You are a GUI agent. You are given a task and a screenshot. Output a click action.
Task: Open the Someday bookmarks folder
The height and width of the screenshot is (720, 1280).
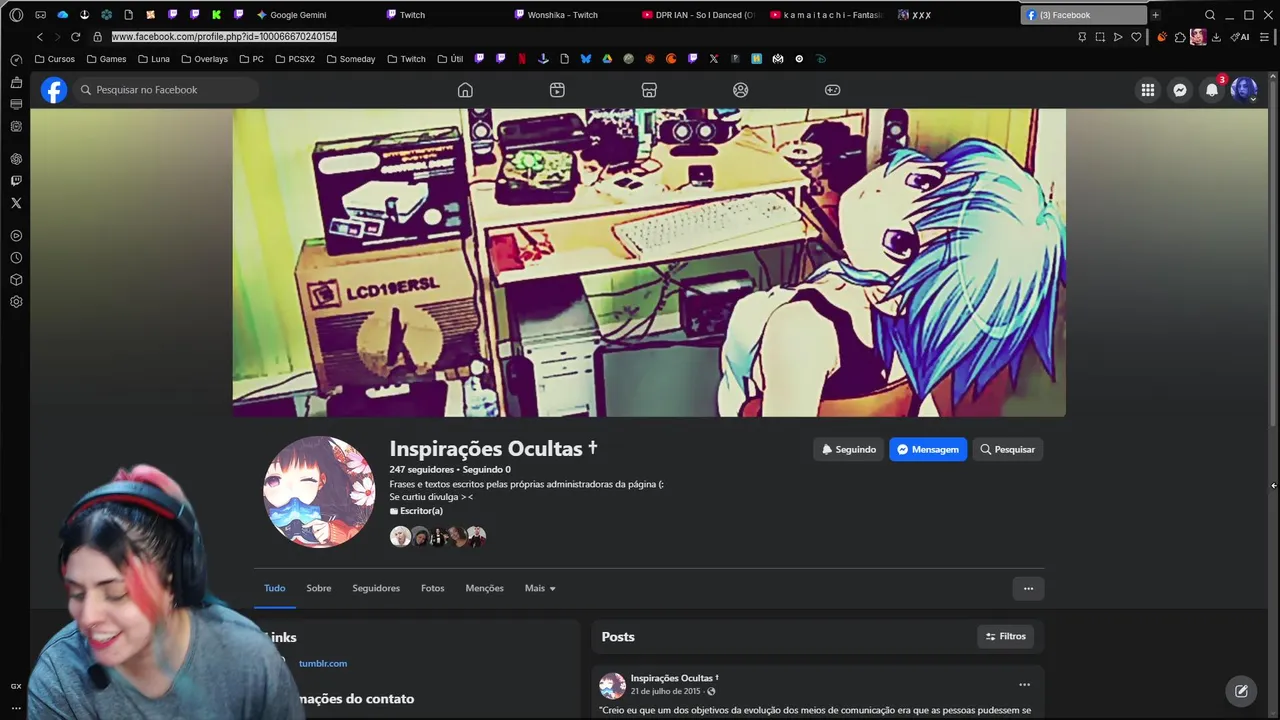point(351,59)
